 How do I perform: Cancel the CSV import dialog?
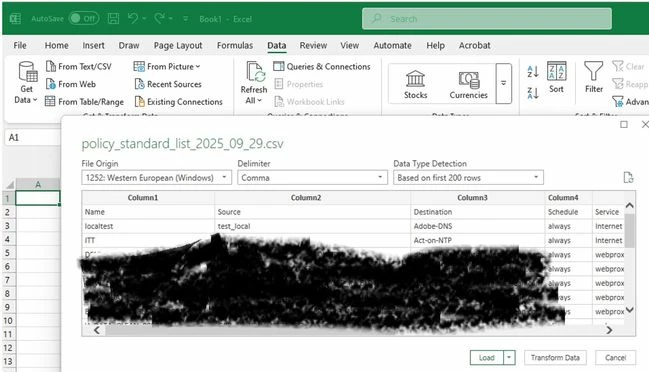[615, 358]
